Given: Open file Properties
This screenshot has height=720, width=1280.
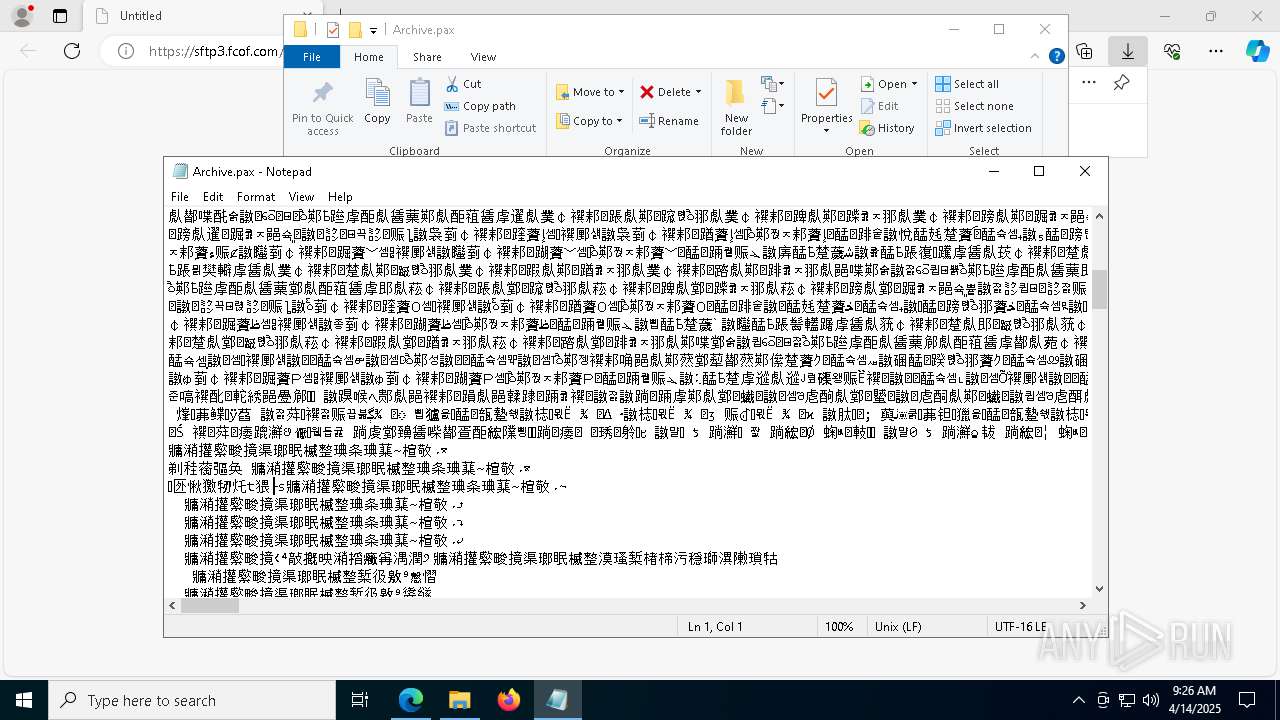Looking at the screenshot, I should coord(826,99).
